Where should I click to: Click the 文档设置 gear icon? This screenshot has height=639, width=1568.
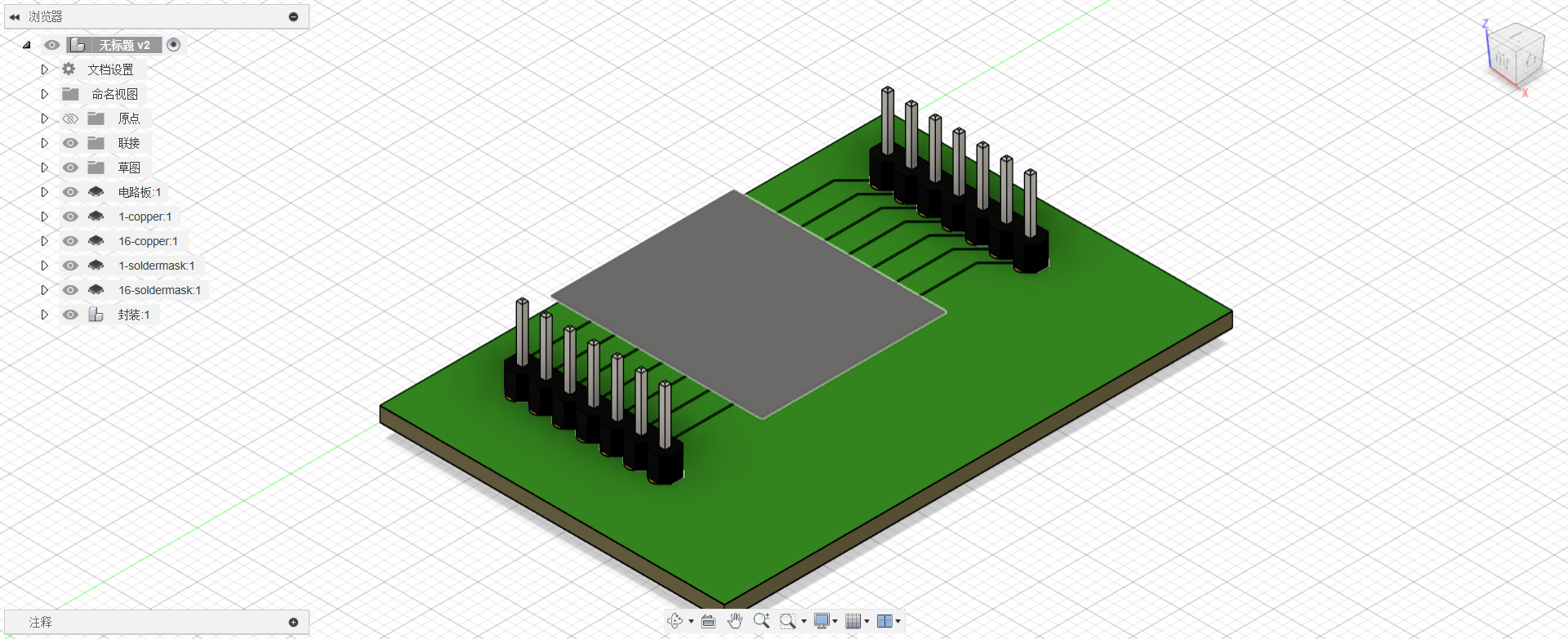[x=69, y=69]
